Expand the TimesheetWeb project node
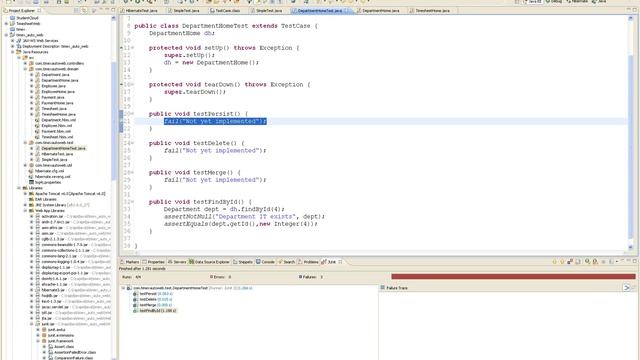 (x=6, y=24)
